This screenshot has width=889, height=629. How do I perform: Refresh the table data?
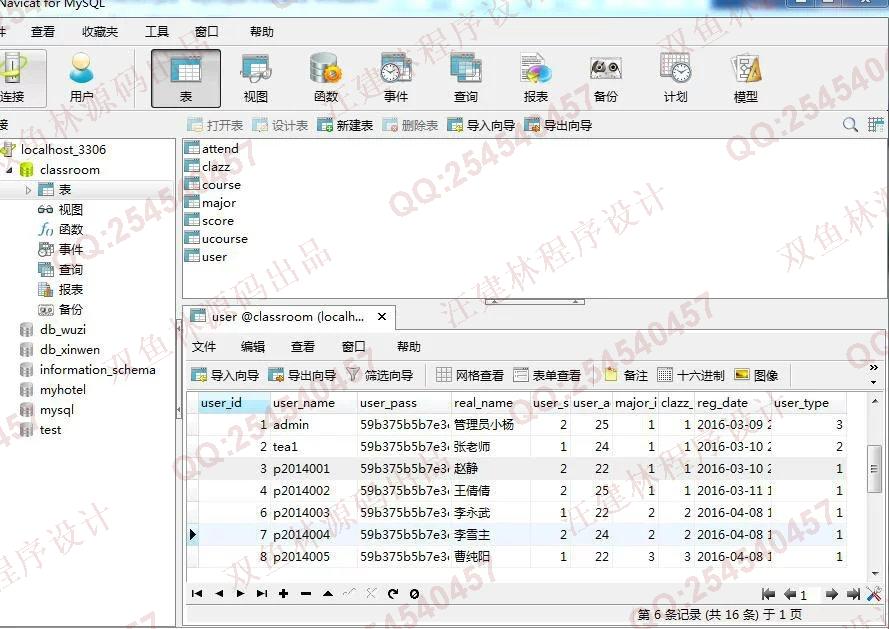click(392, 593)
